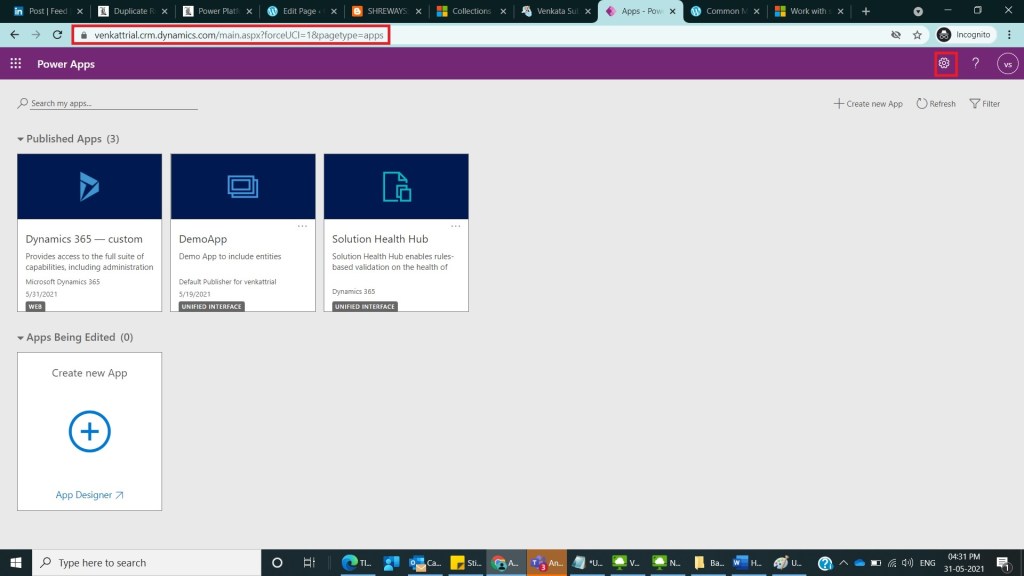
Task: Switch to the Collections browser tab
Action: [465, 11]
